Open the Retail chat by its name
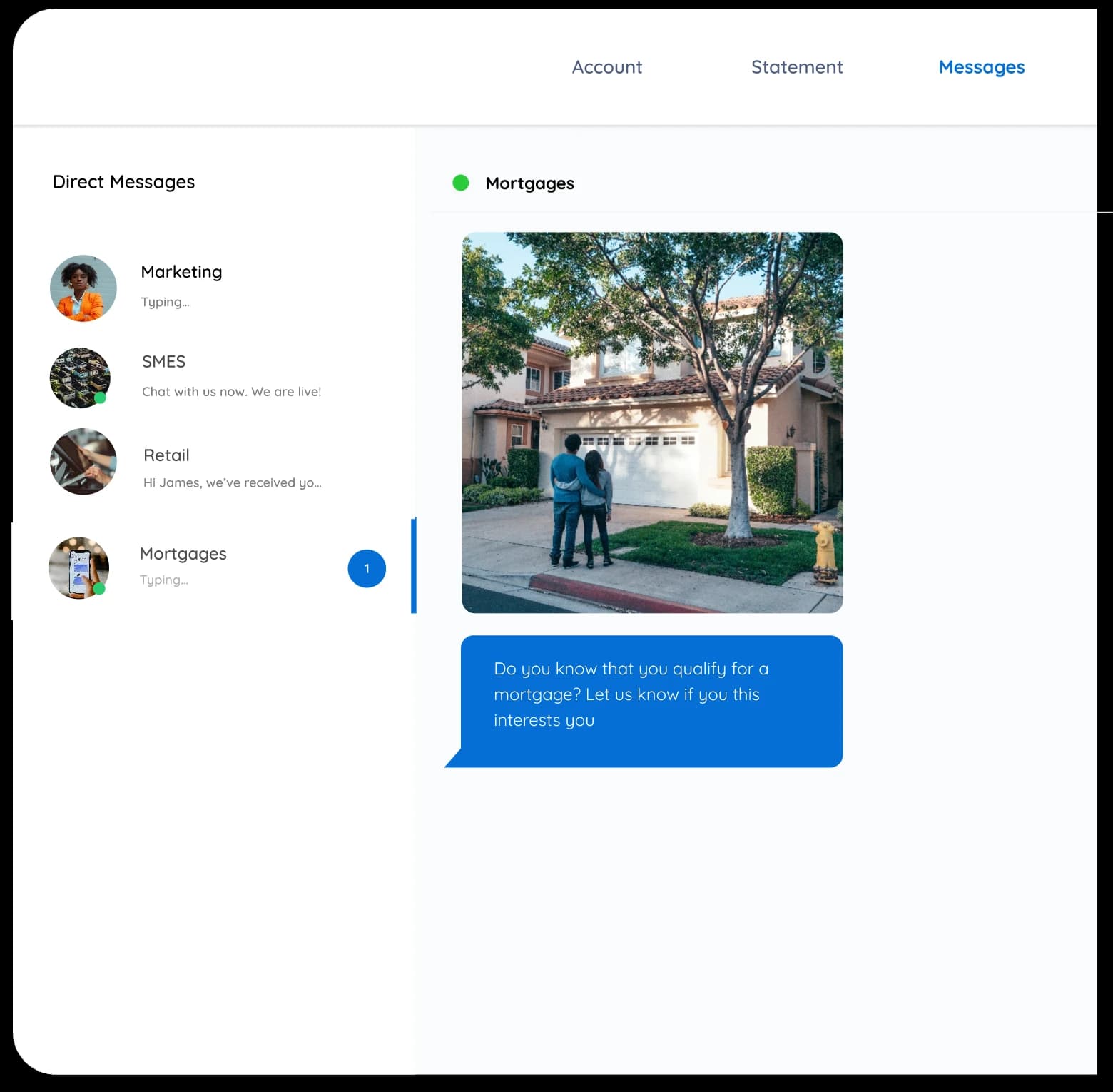The height and width of the screenshot is (1092, 1113). click(x=166, y=455)
